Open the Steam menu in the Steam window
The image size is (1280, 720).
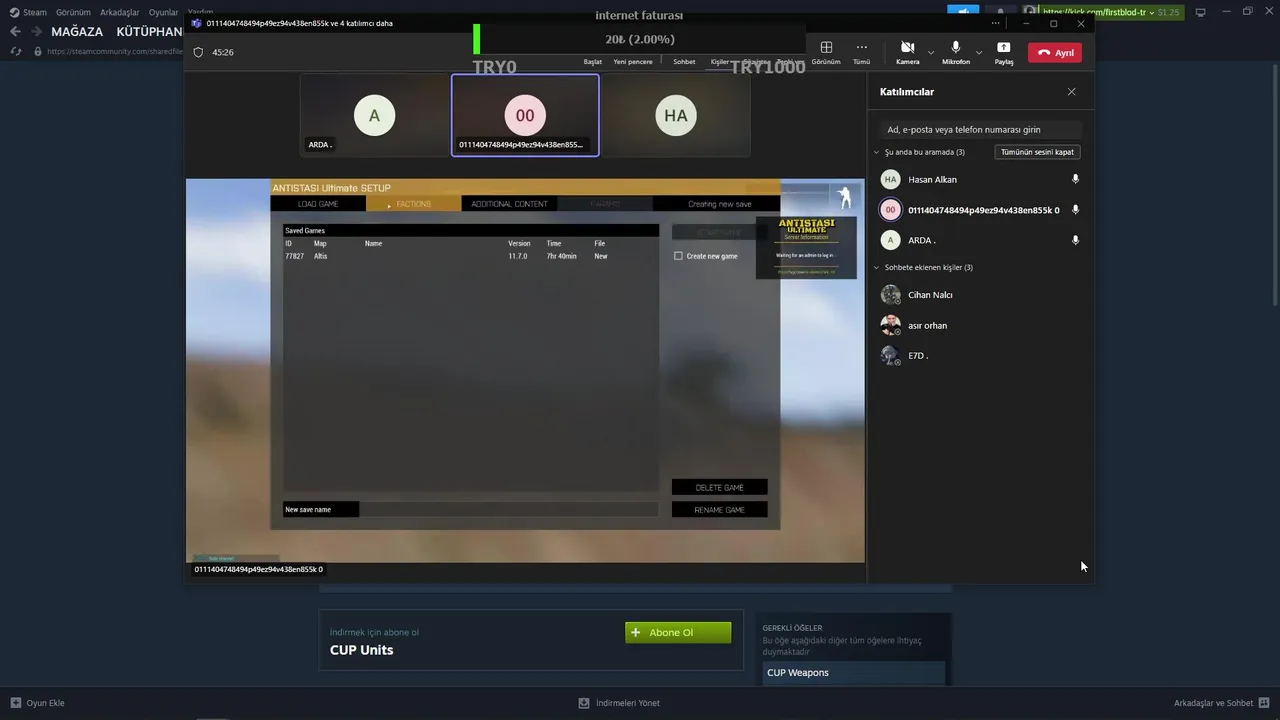point(35,12)
